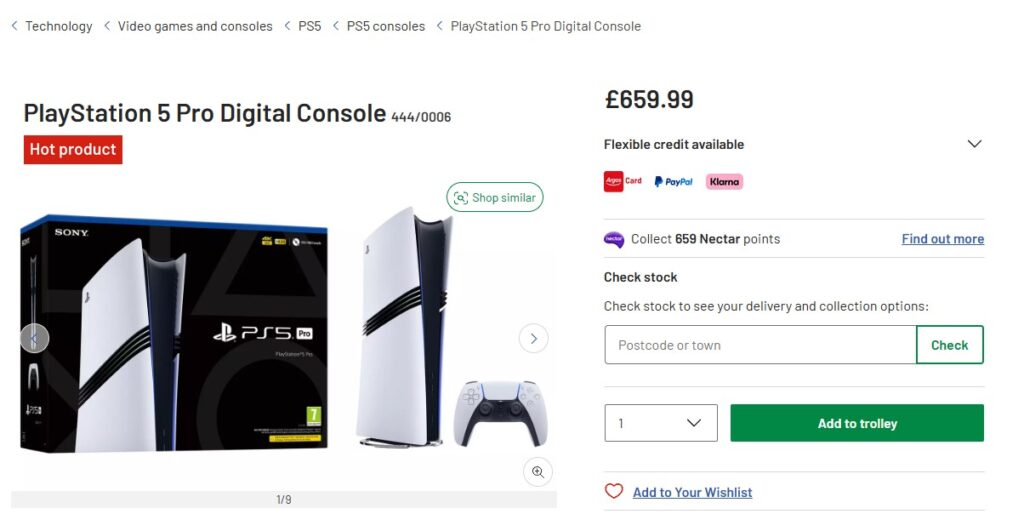
Task: Click the previous image arrow in gallery
Action: (x=34, y=338)
